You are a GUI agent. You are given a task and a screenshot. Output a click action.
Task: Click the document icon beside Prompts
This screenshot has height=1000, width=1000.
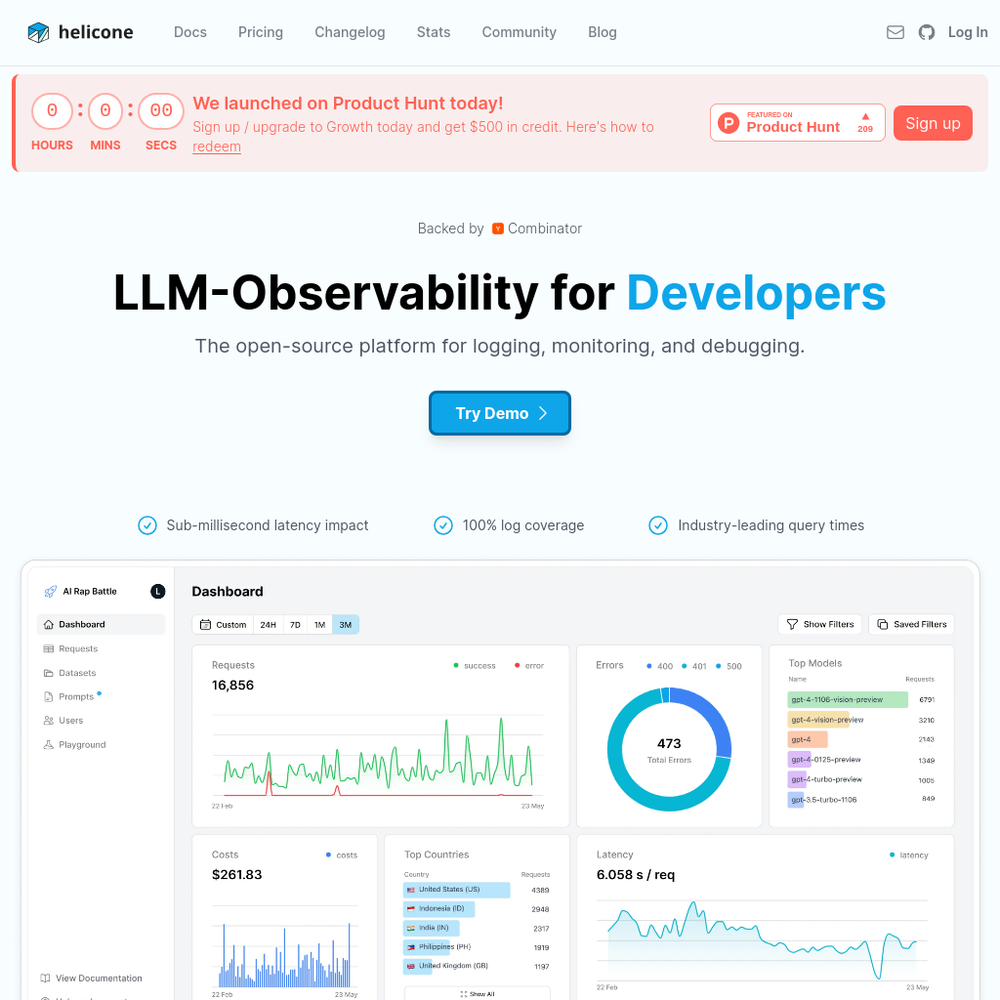48,696
